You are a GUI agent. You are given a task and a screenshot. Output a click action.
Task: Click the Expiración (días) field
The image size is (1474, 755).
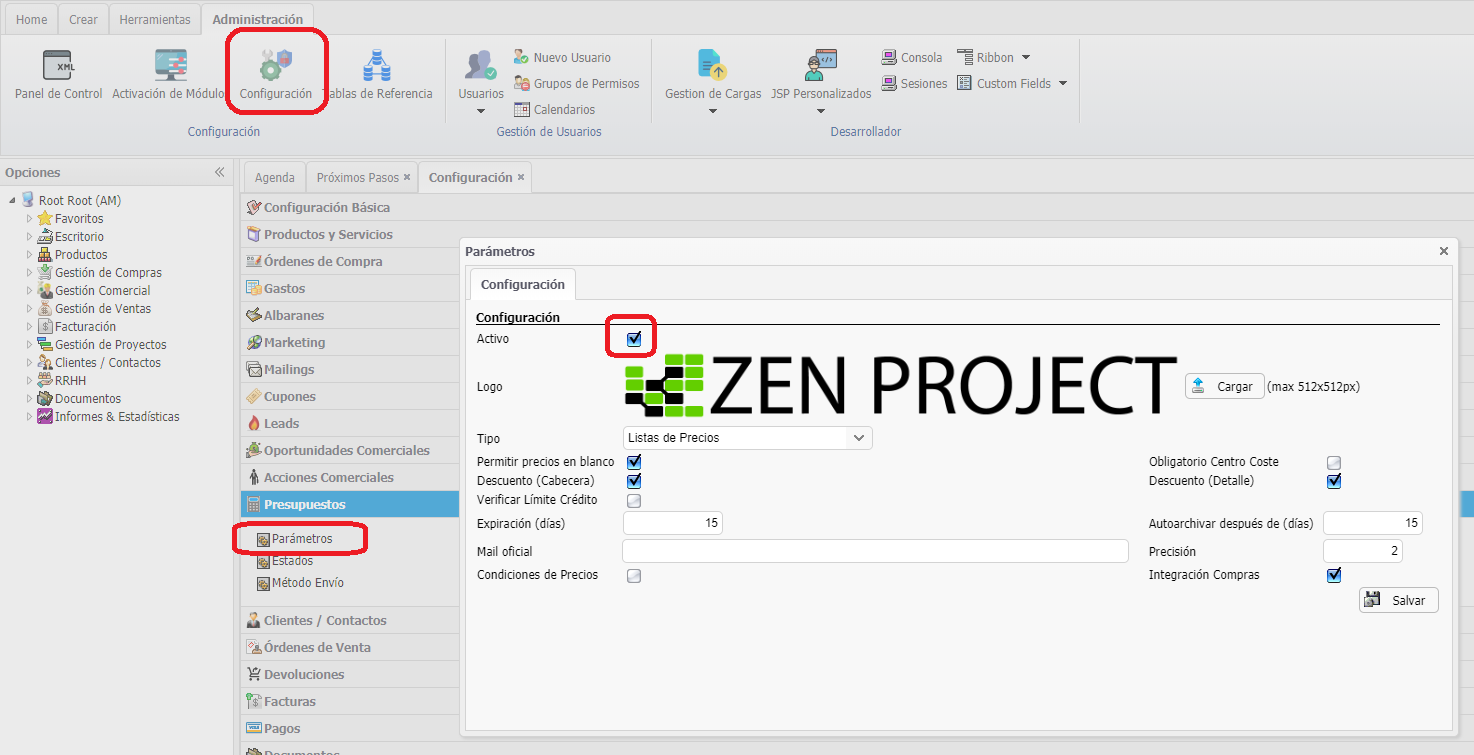(x=672, y=523)
